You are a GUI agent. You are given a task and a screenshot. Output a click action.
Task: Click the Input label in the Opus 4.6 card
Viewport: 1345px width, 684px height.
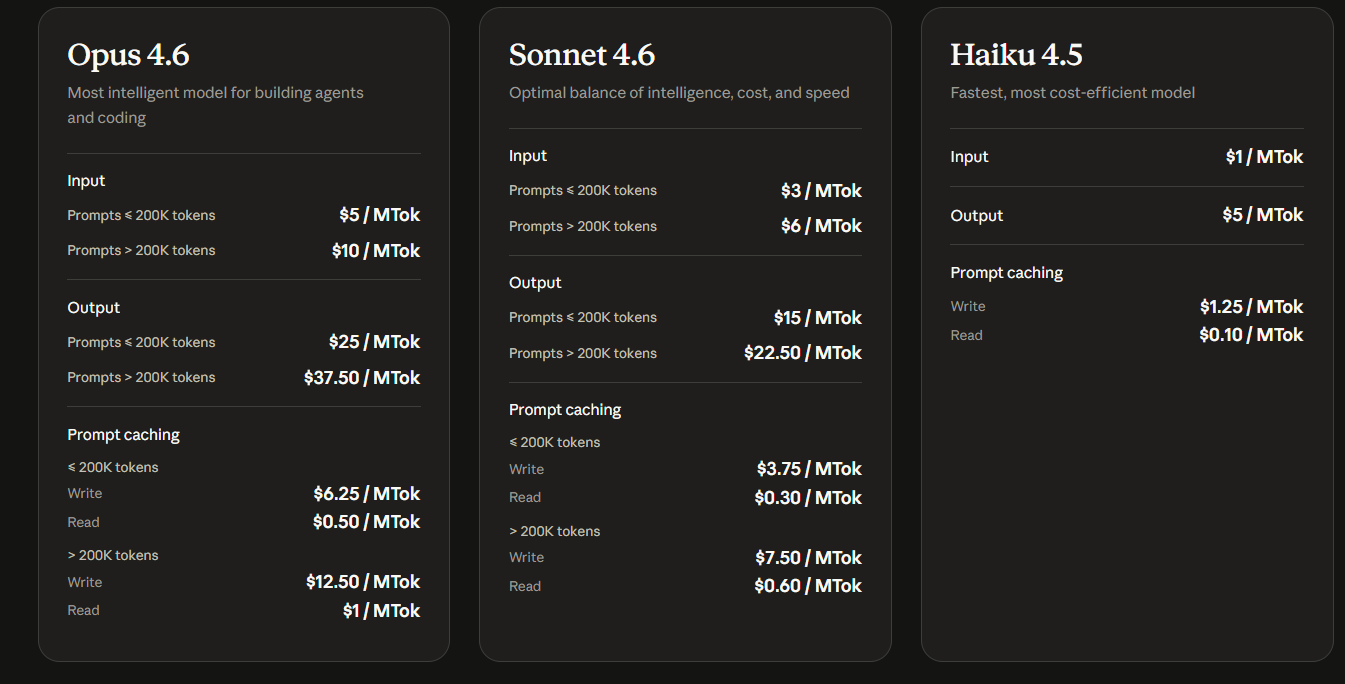point(86,181)
